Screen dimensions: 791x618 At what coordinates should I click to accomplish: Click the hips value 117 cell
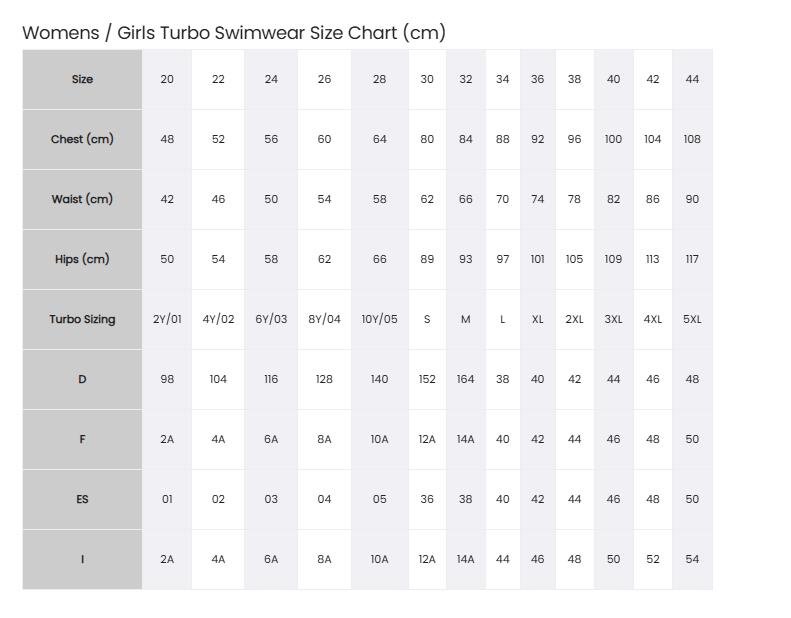(692, 259)
